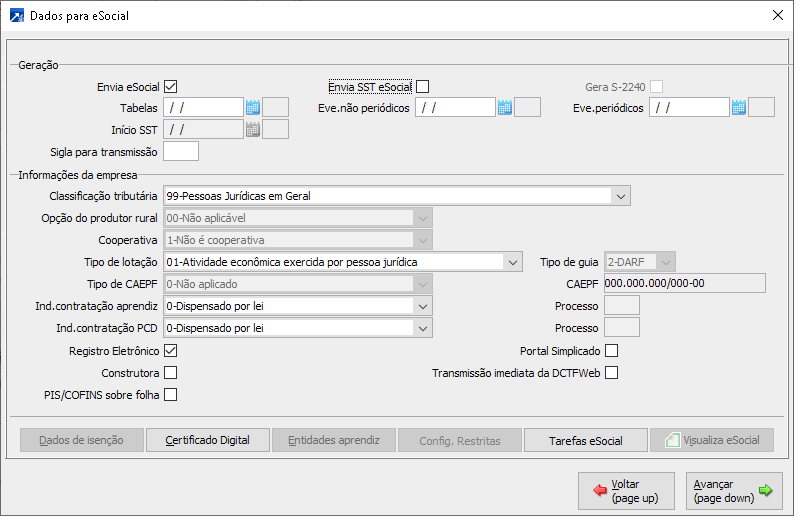808x523 pixels.
Task: Open calendar for Eve.não periódicos date
Action: [x=504, y=108]
